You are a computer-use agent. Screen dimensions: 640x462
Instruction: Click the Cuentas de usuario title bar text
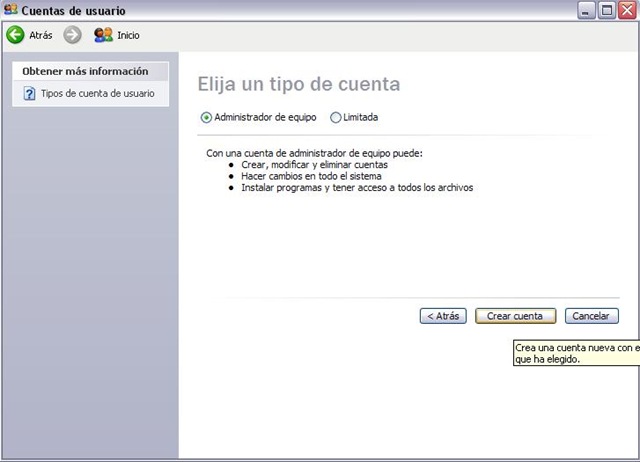[74, 11]
